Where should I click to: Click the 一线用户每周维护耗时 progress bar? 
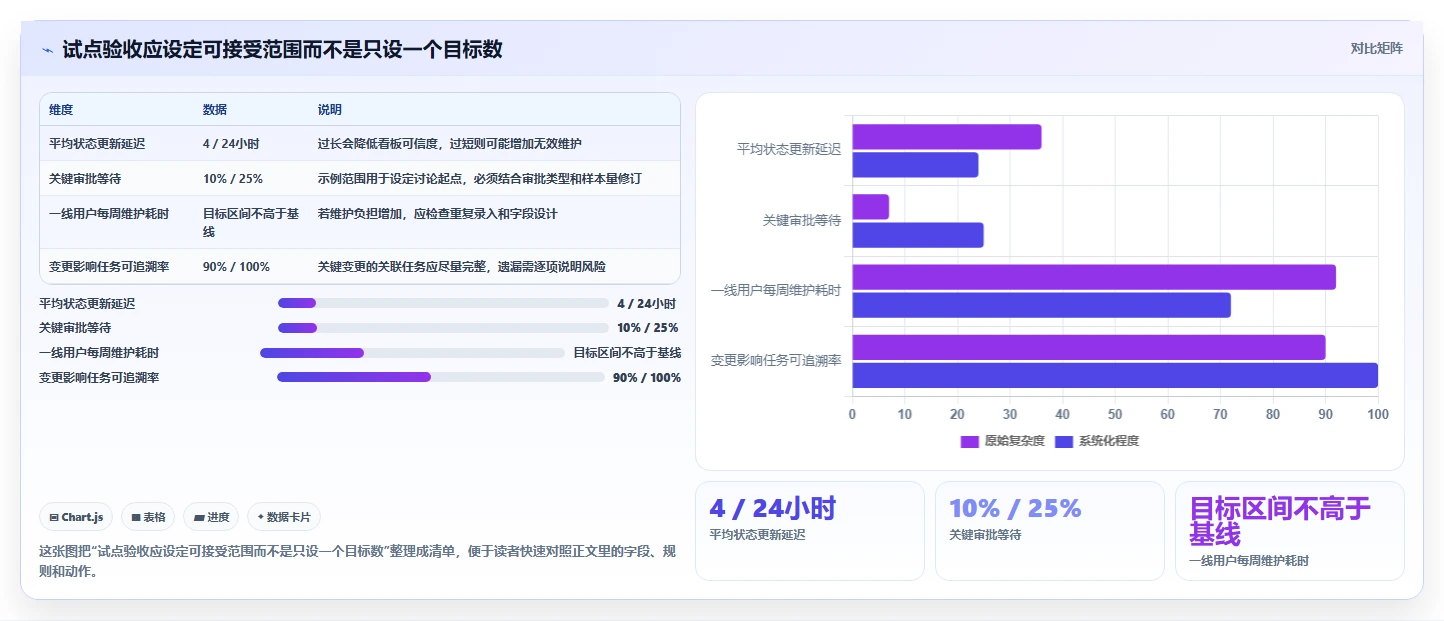tap(412, 353)
